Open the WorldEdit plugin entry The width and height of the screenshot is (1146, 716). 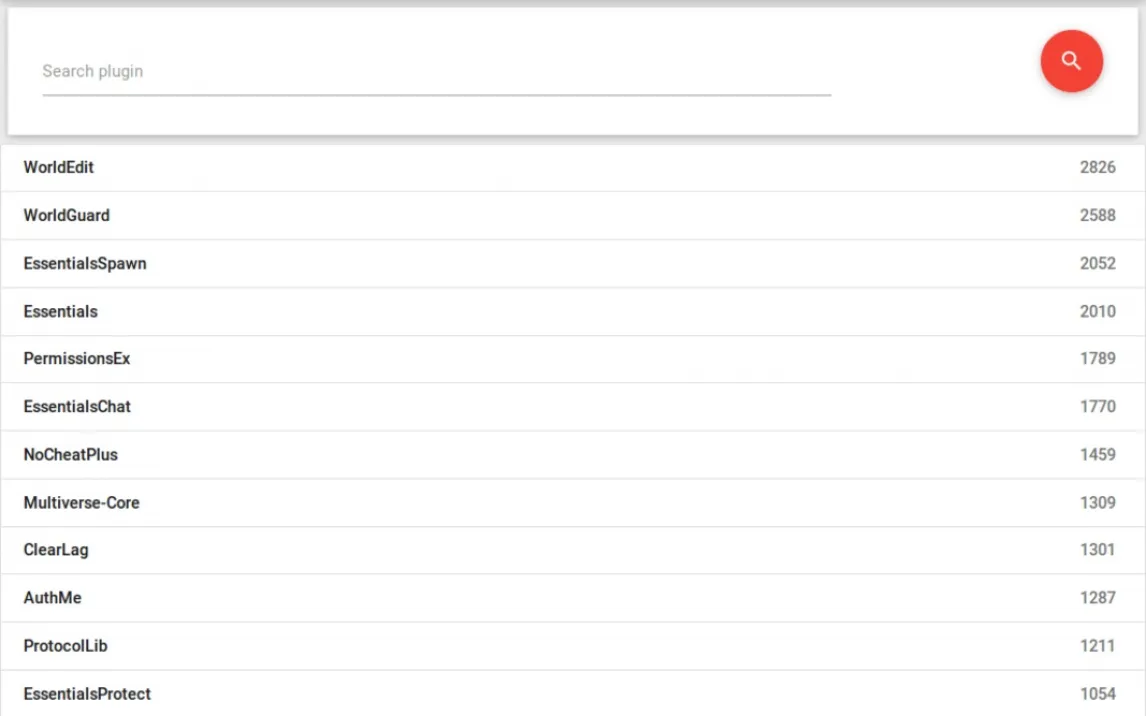tap(59, 167)
